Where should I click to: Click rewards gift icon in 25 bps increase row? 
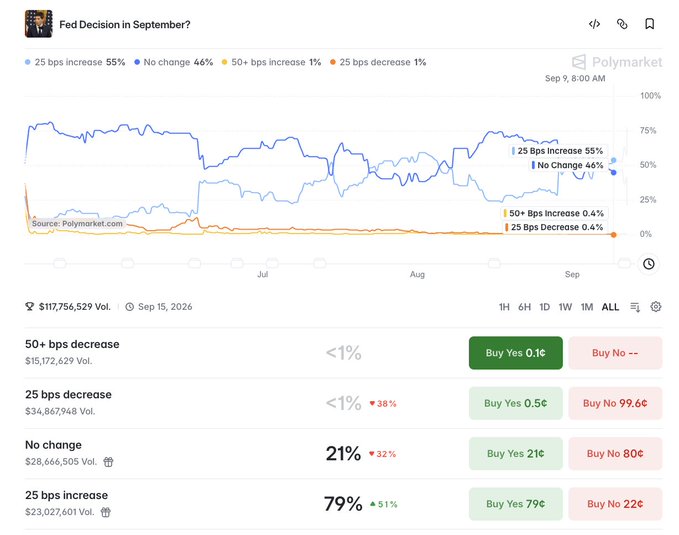click(x=106, y=512)
